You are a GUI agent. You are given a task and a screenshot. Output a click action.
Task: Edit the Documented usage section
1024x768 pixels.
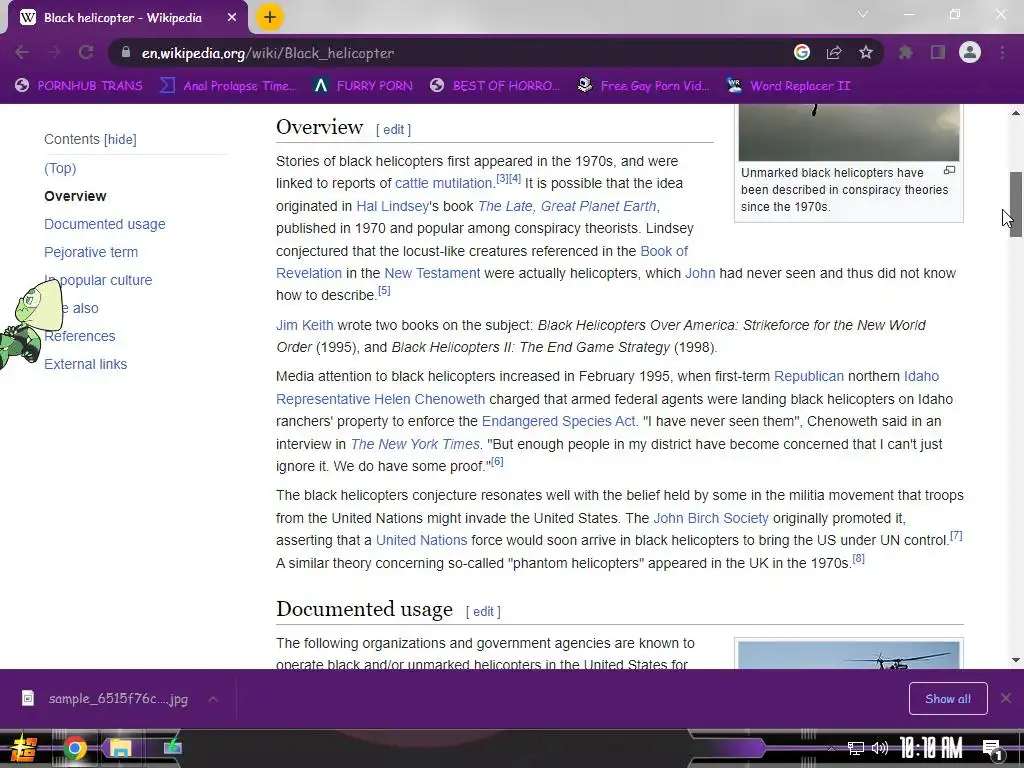pos(483,611)
